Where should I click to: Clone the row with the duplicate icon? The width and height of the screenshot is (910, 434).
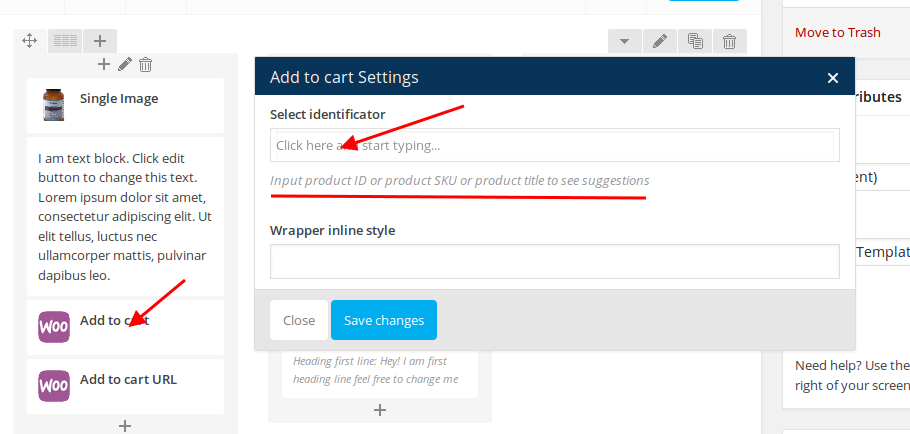coord(695,41)
